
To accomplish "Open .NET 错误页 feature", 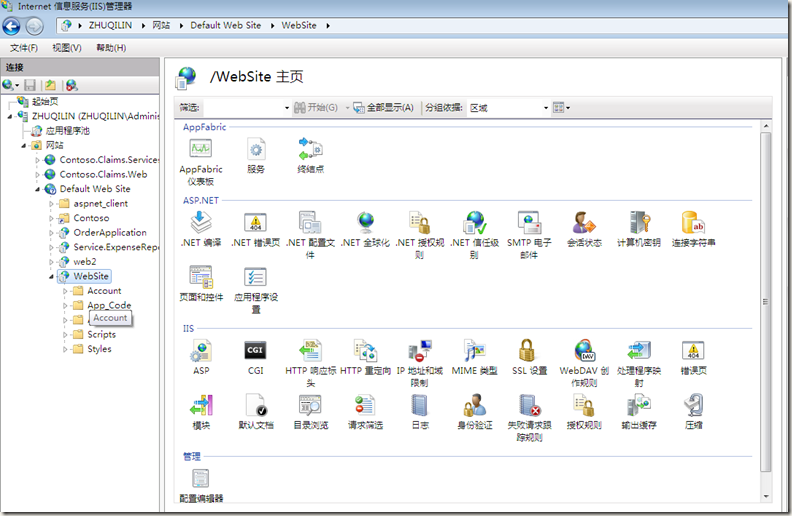I will point(256,229).
